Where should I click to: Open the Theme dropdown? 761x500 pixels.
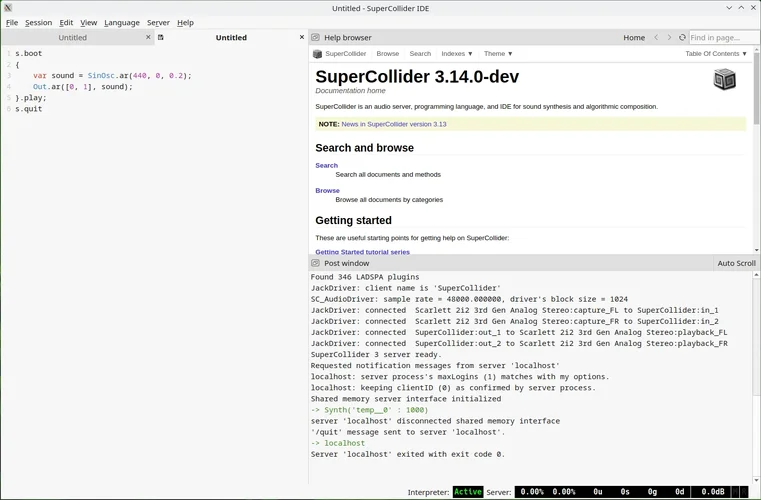pos(498,54)
